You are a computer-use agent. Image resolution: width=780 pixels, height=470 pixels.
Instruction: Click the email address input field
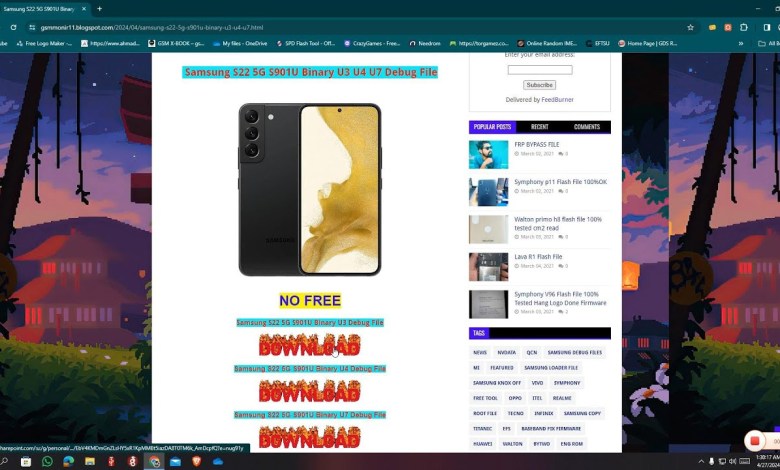[x=540, y=70]
